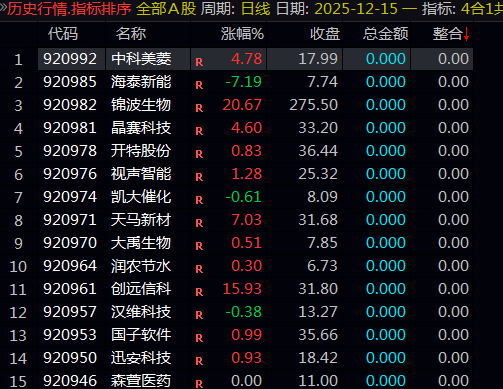
Task: Sort by 收盘 column header
Action: 325,34
